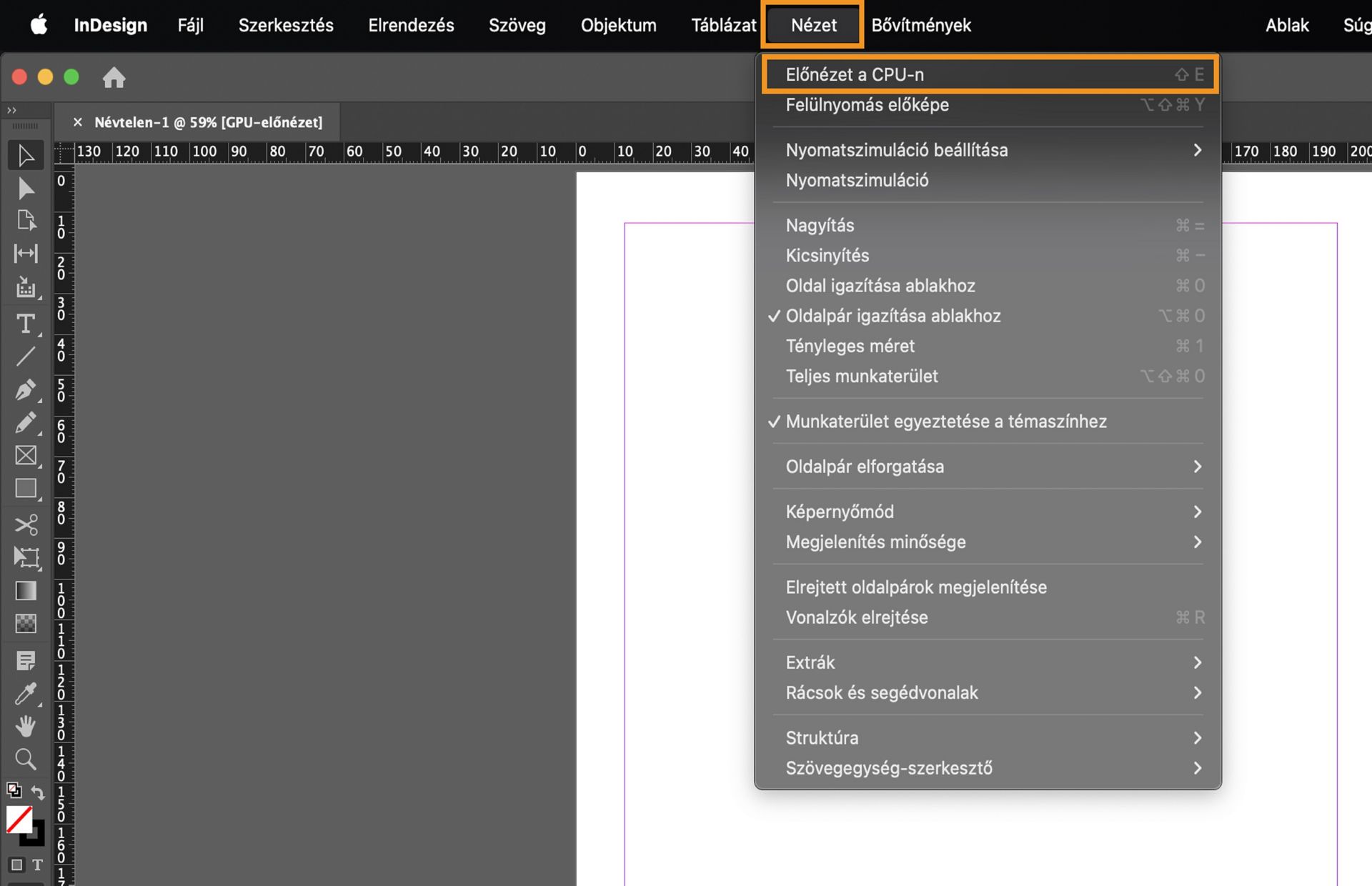1372x886 pixels.
Task: Select the Zoom tool
Action: click(x=26, y=760)
